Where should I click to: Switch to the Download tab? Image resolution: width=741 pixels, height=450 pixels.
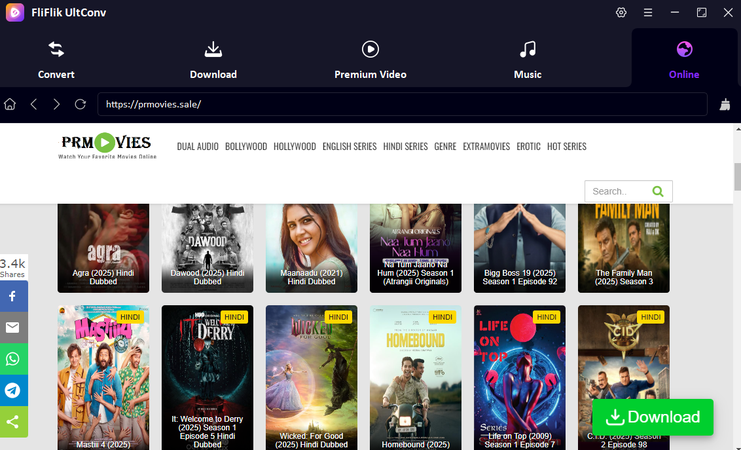213,60
